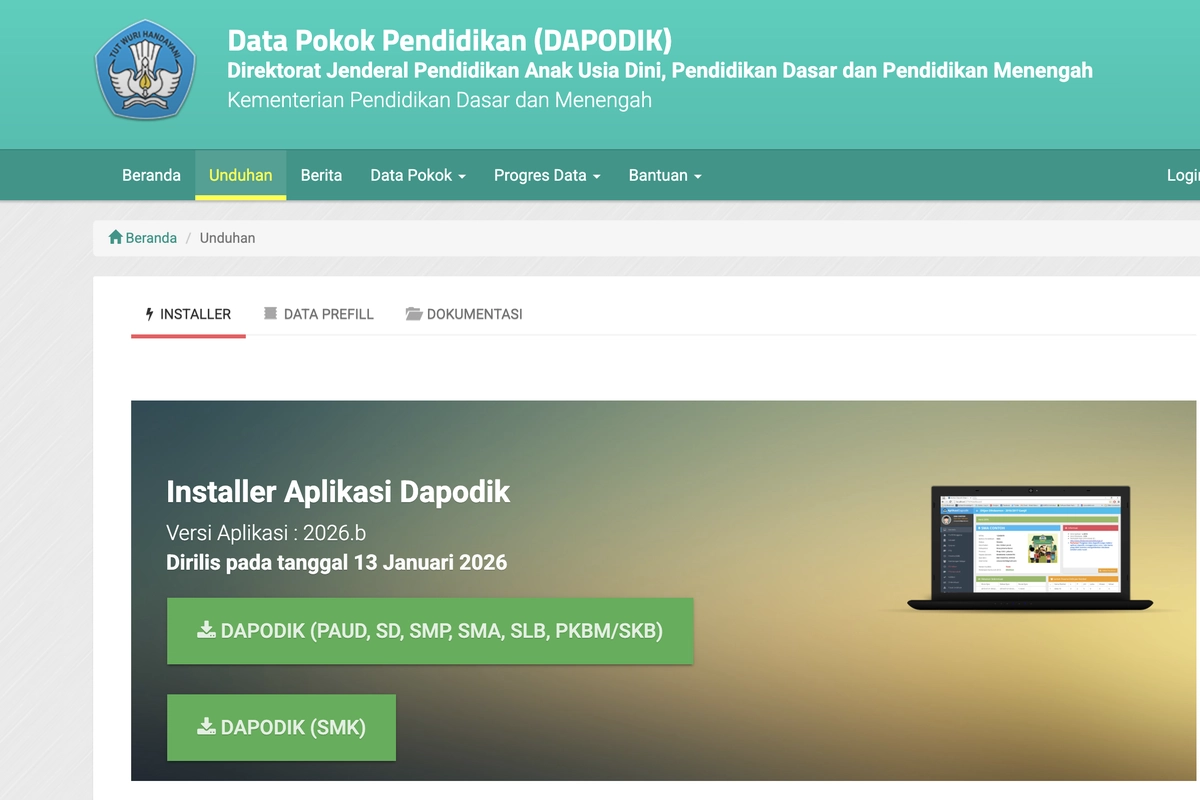Download DAPODIK (PAUD, SD, SMP, SMA, SLB, PKBM/SKB)

click(x=430, y=631)
